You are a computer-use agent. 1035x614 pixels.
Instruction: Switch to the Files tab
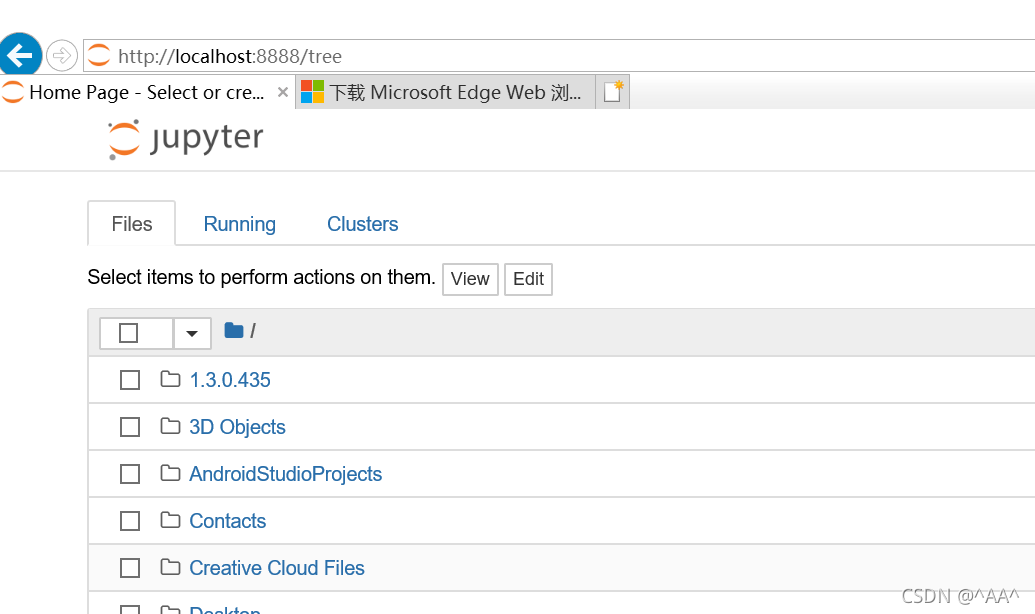point(131,224)
